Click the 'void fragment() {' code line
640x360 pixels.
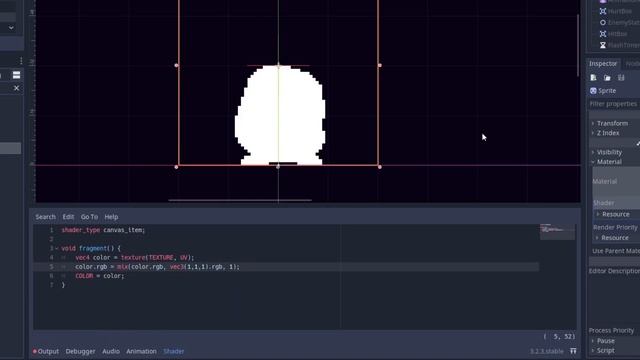[91, 248]
